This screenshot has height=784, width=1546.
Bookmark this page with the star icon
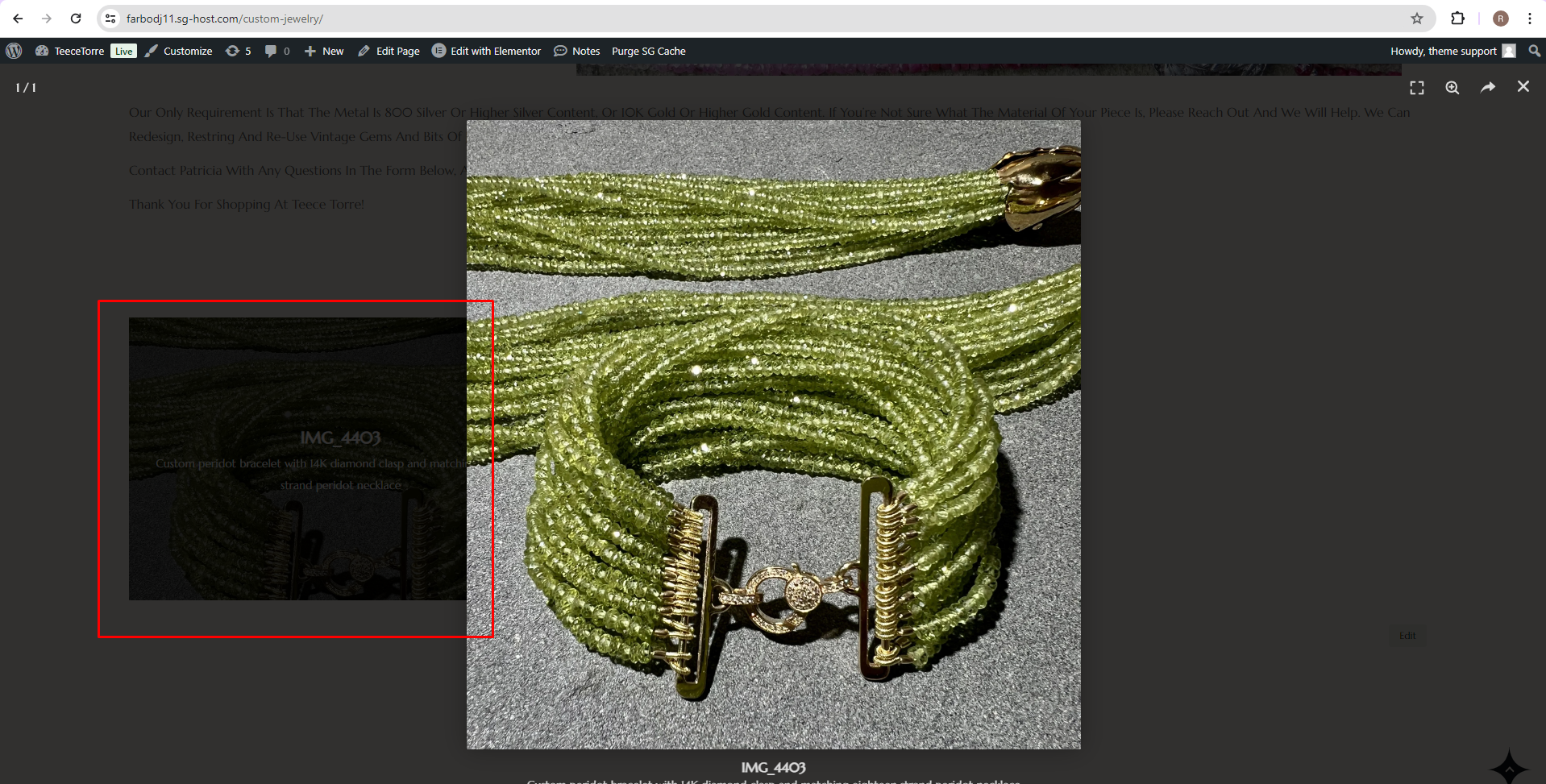pyautogui.click(x=1416, y=19)
